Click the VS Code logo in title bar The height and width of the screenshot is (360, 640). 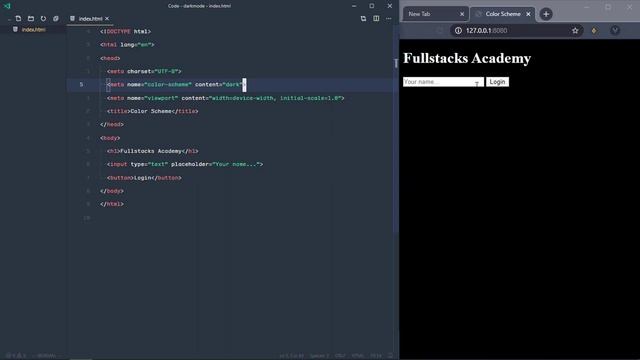pos(7,6)
